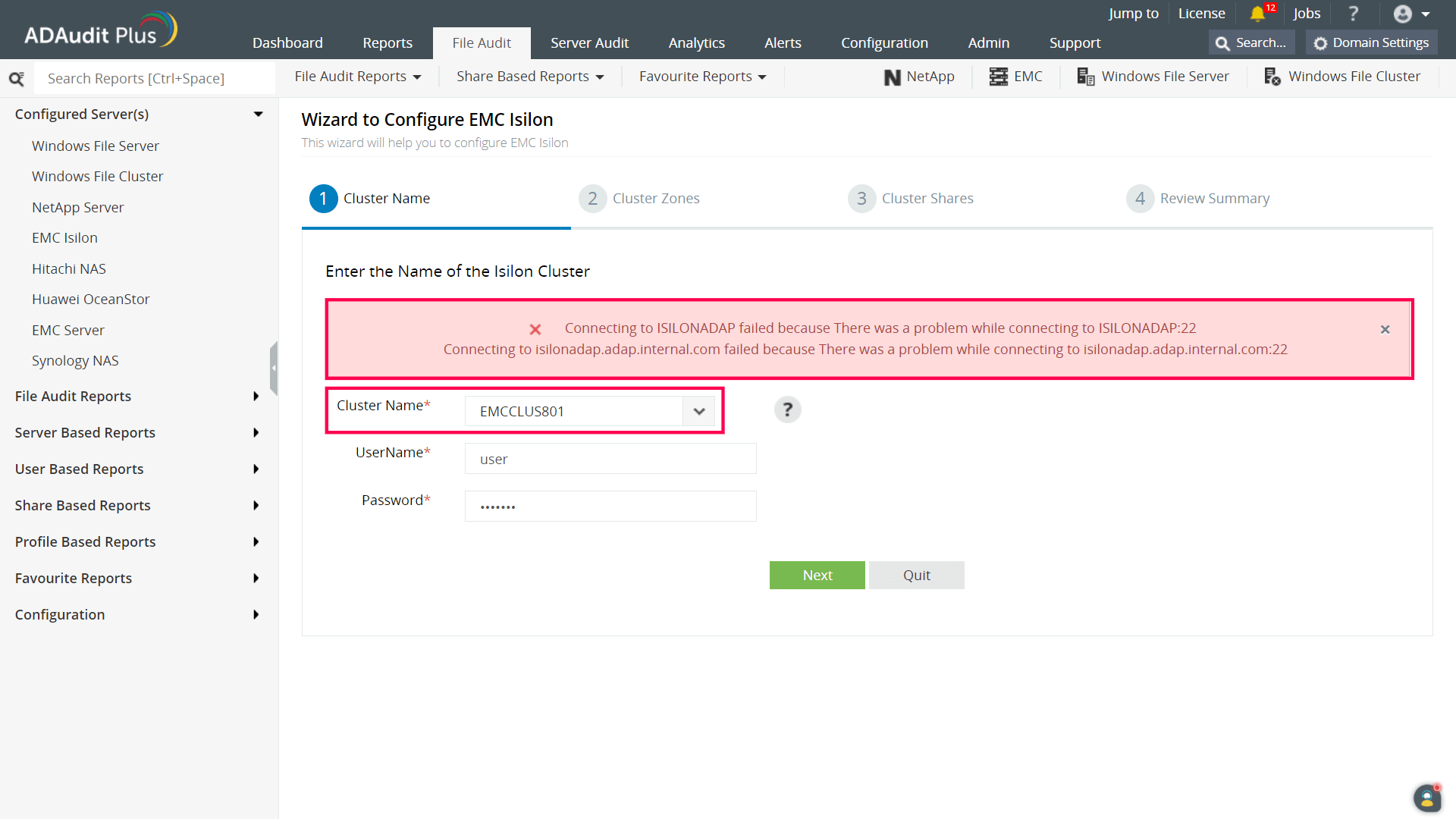Open help beside the Cluster Name field
1456x819 pixels.
[787, 409]
